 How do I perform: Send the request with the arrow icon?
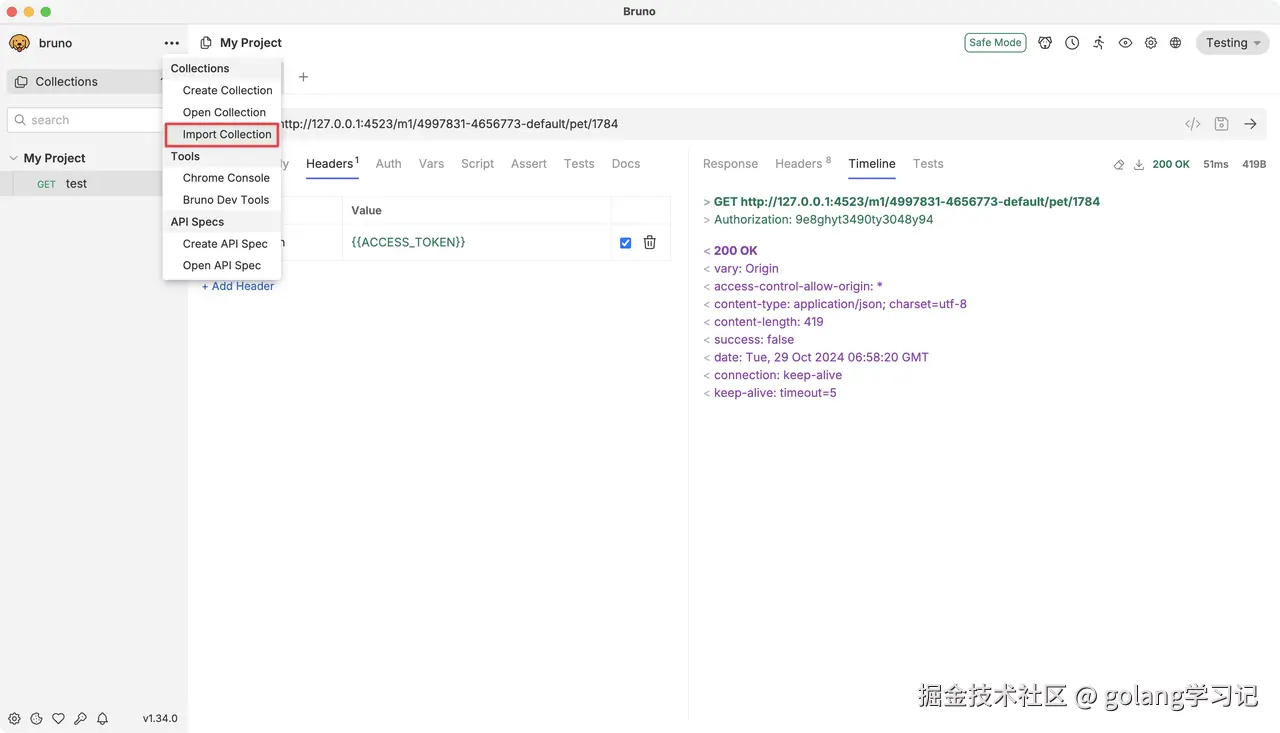tap(1250, 124)
